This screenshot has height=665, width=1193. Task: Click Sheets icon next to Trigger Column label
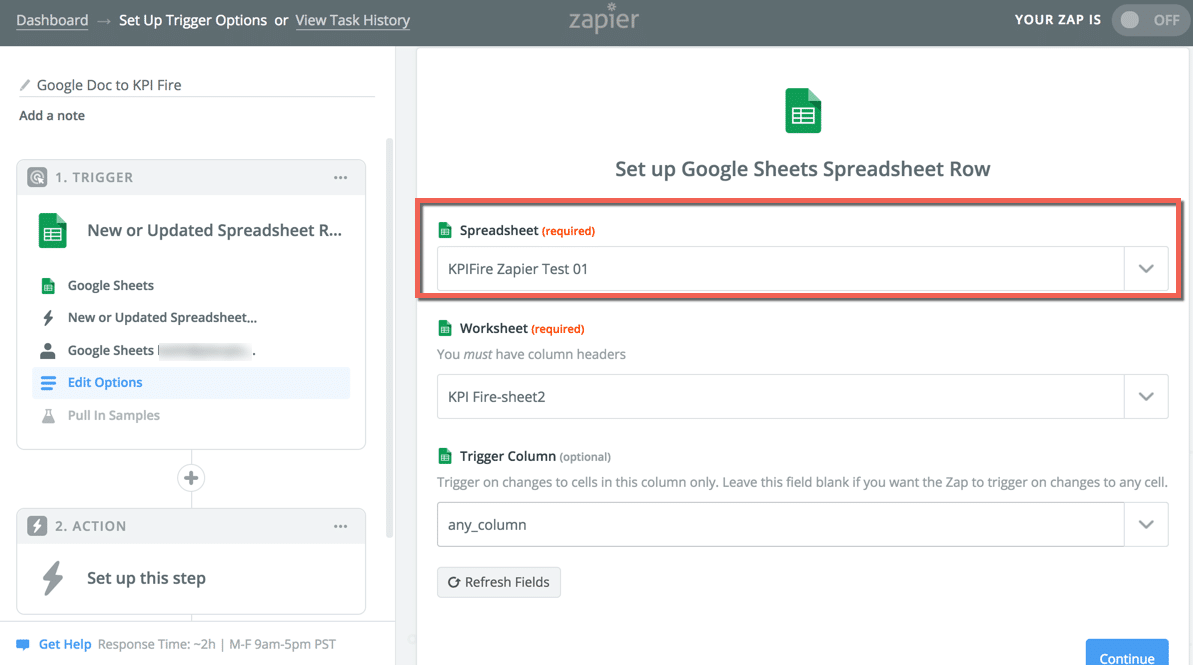[x=445, y=457]
